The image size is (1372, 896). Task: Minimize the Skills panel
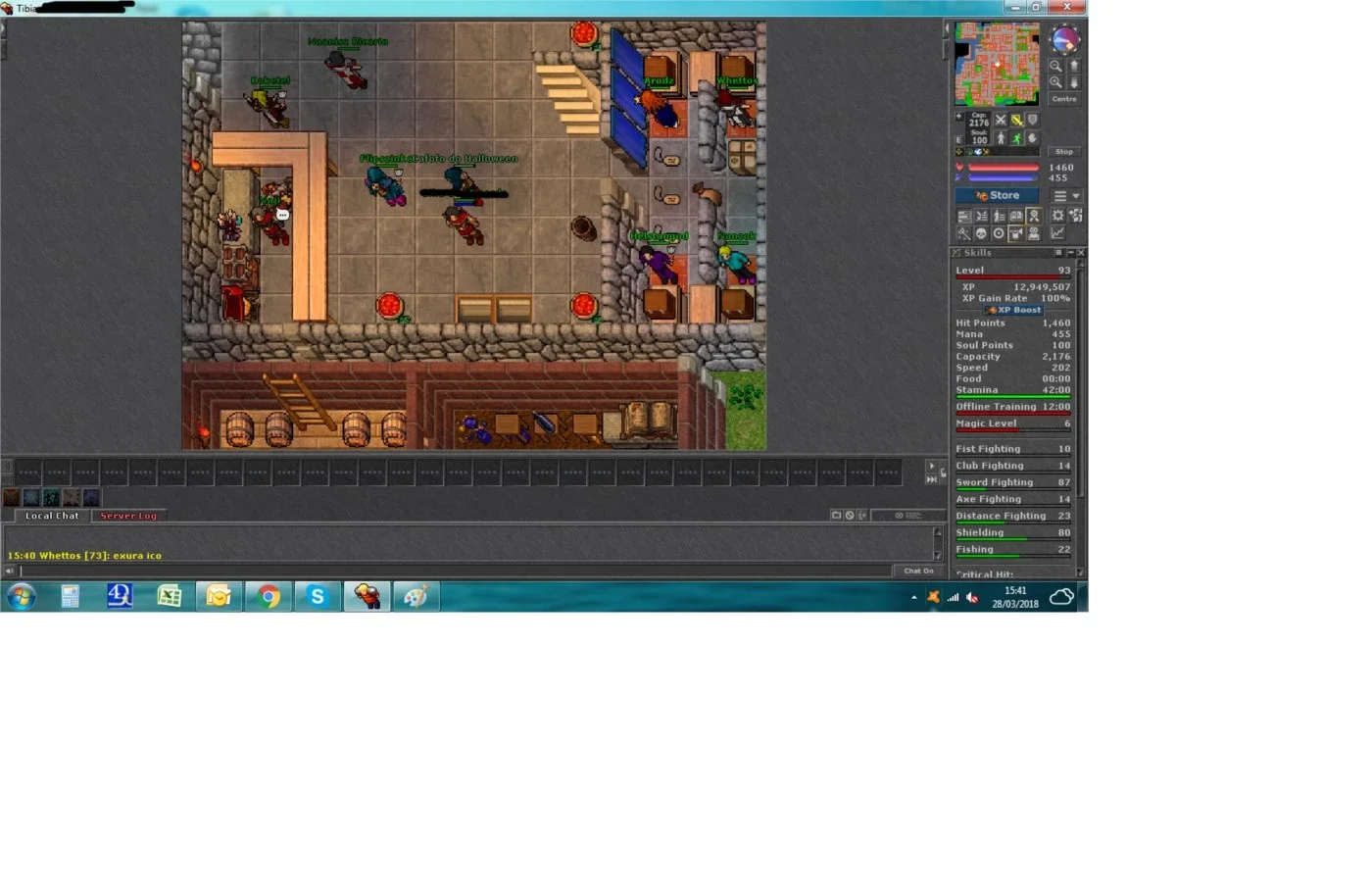coord(1070,252)
